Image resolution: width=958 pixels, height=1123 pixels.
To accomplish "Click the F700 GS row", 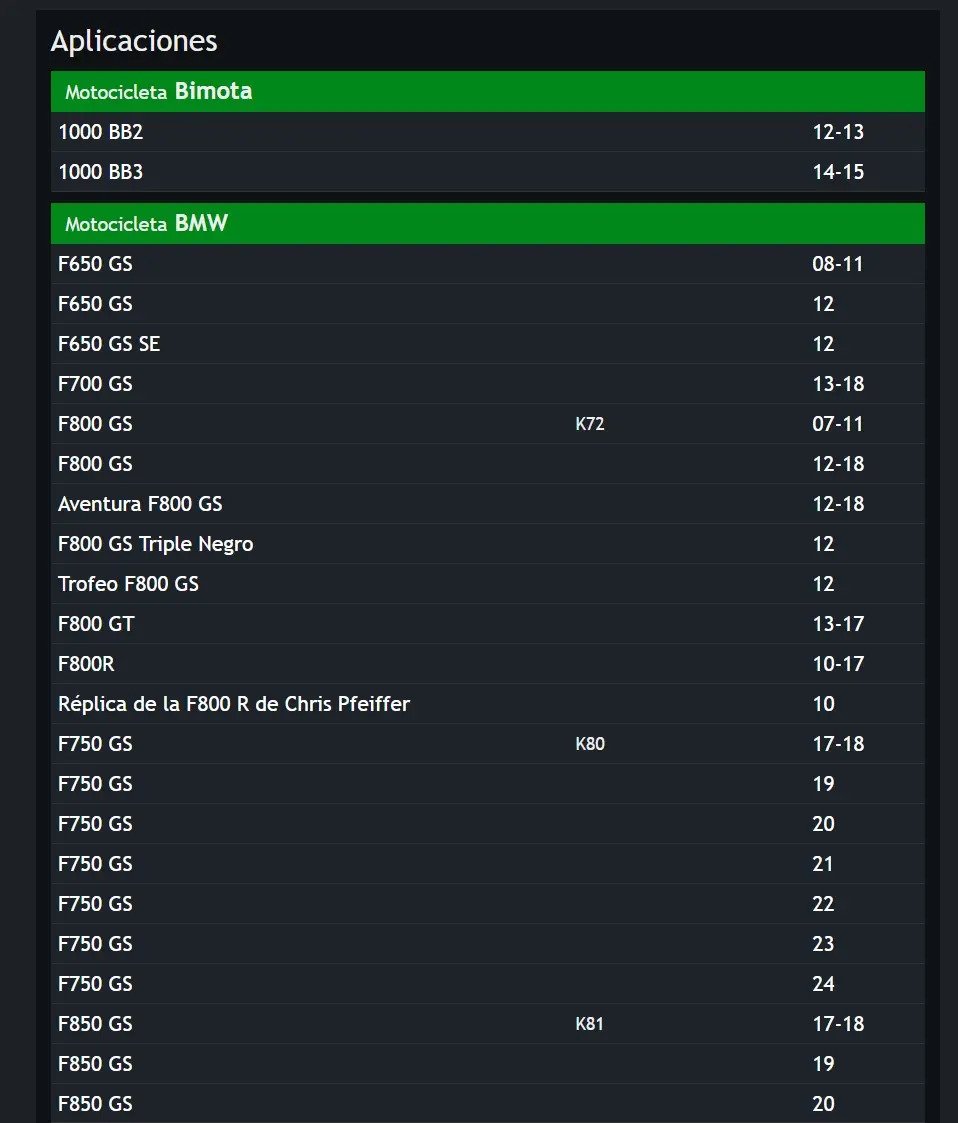I will (x=488, y=384).
